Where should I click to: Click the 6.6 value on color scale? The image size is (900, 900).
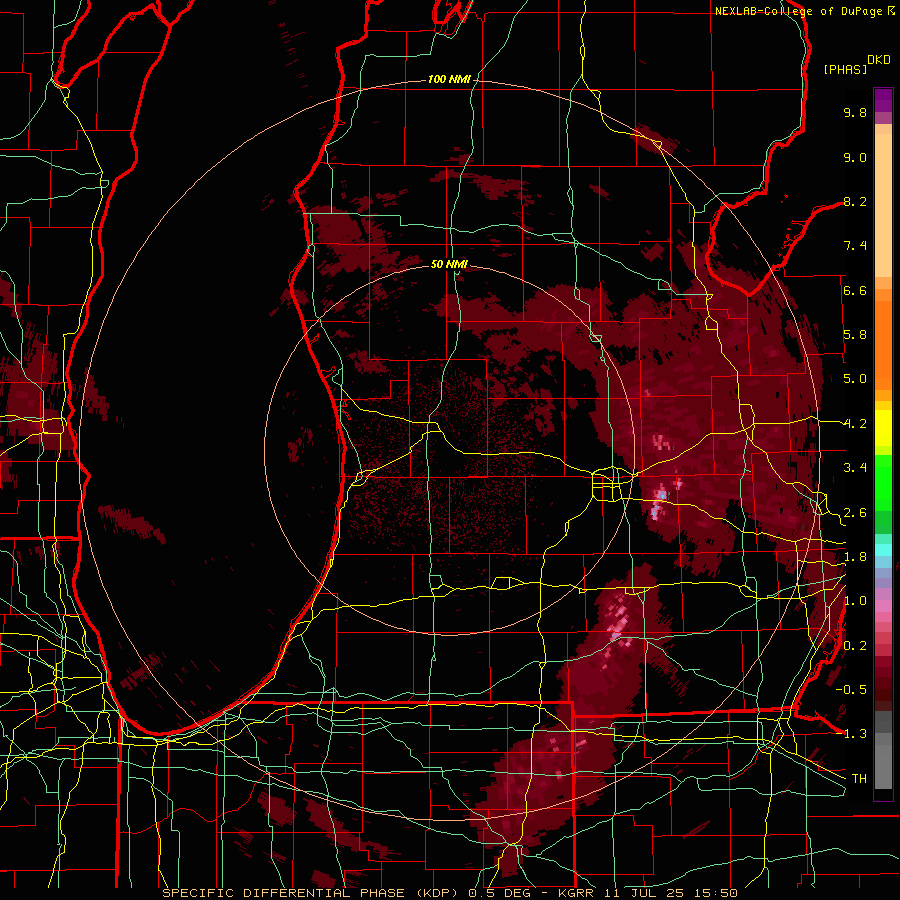tap(855, 290)
